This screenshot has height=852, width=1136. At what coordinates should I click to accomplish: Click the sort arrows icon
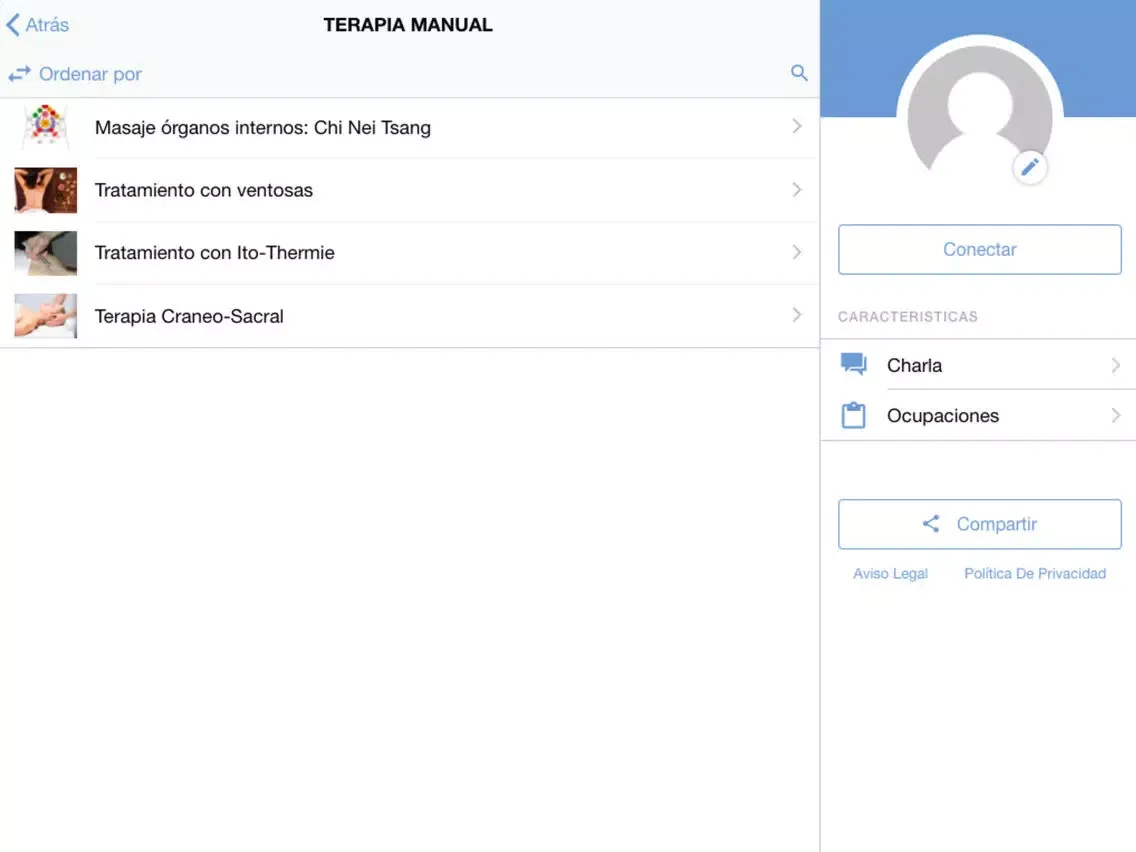click(20, 74)
